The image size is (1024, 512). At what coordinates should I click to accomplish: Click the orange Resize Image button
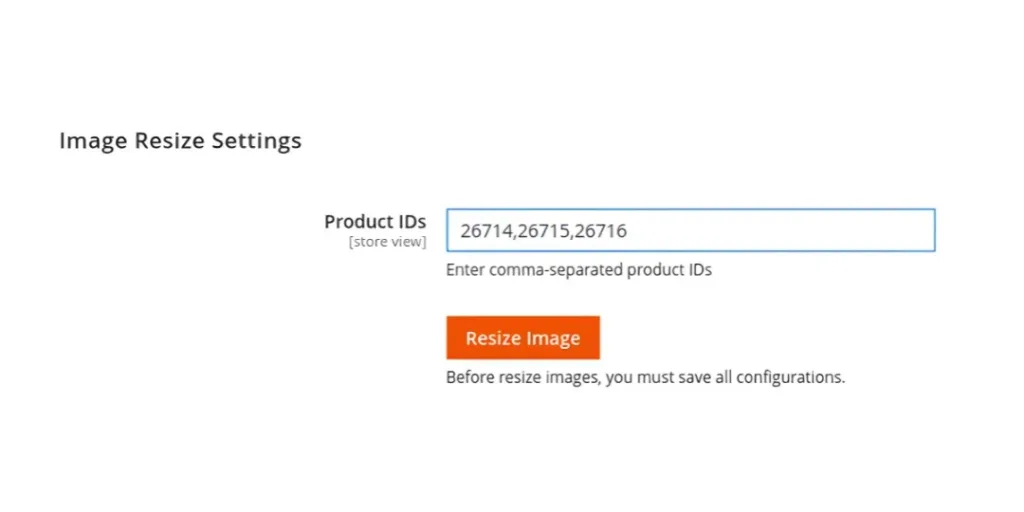[x=522, y=338]
